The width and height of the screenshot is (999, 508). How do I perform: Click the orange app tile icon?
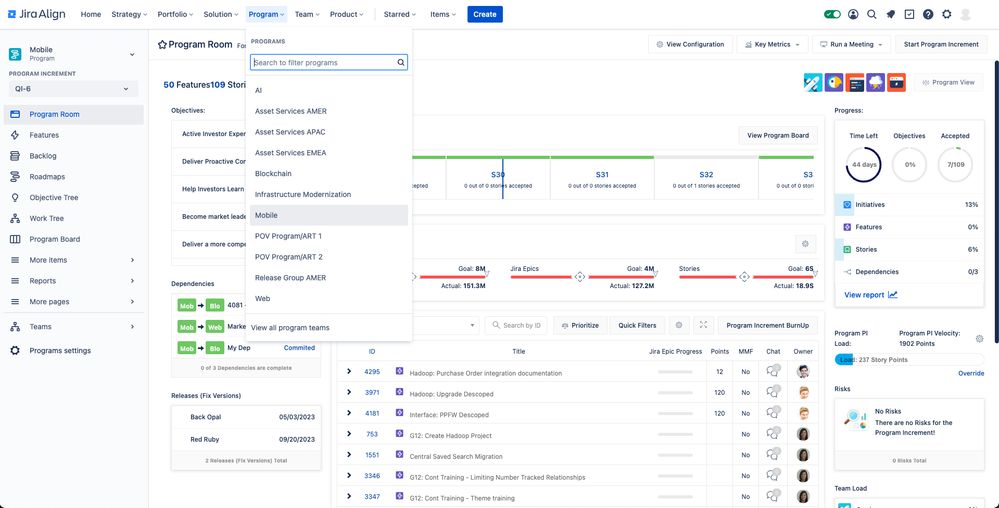coord(896,82)
